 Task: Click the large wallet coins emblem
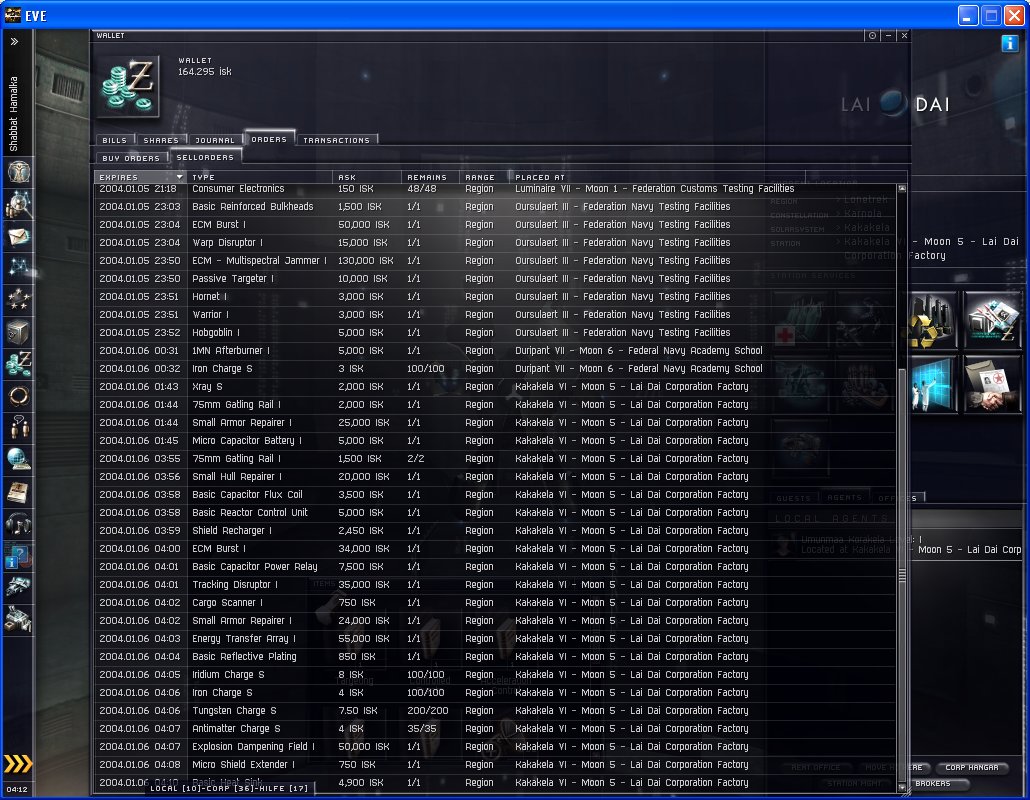click(129, 87)
